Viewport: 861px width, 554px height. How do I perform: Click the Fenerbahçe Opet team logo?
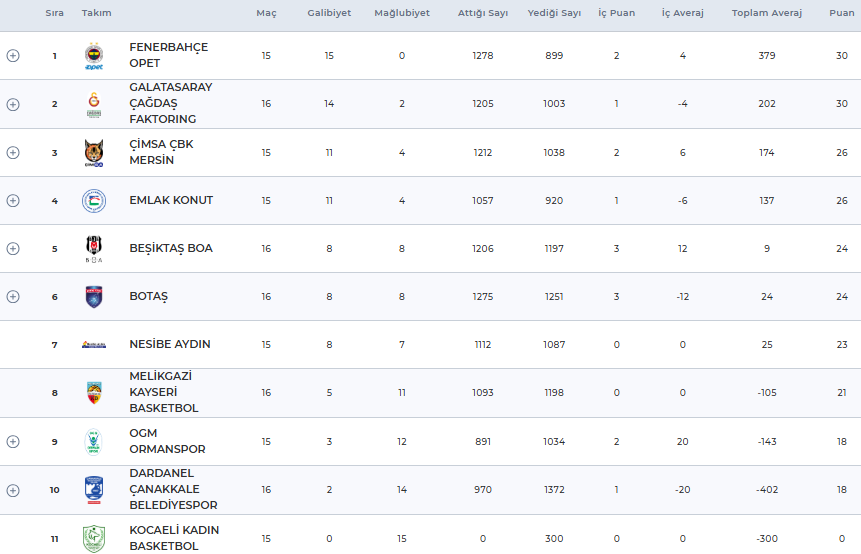94,56
